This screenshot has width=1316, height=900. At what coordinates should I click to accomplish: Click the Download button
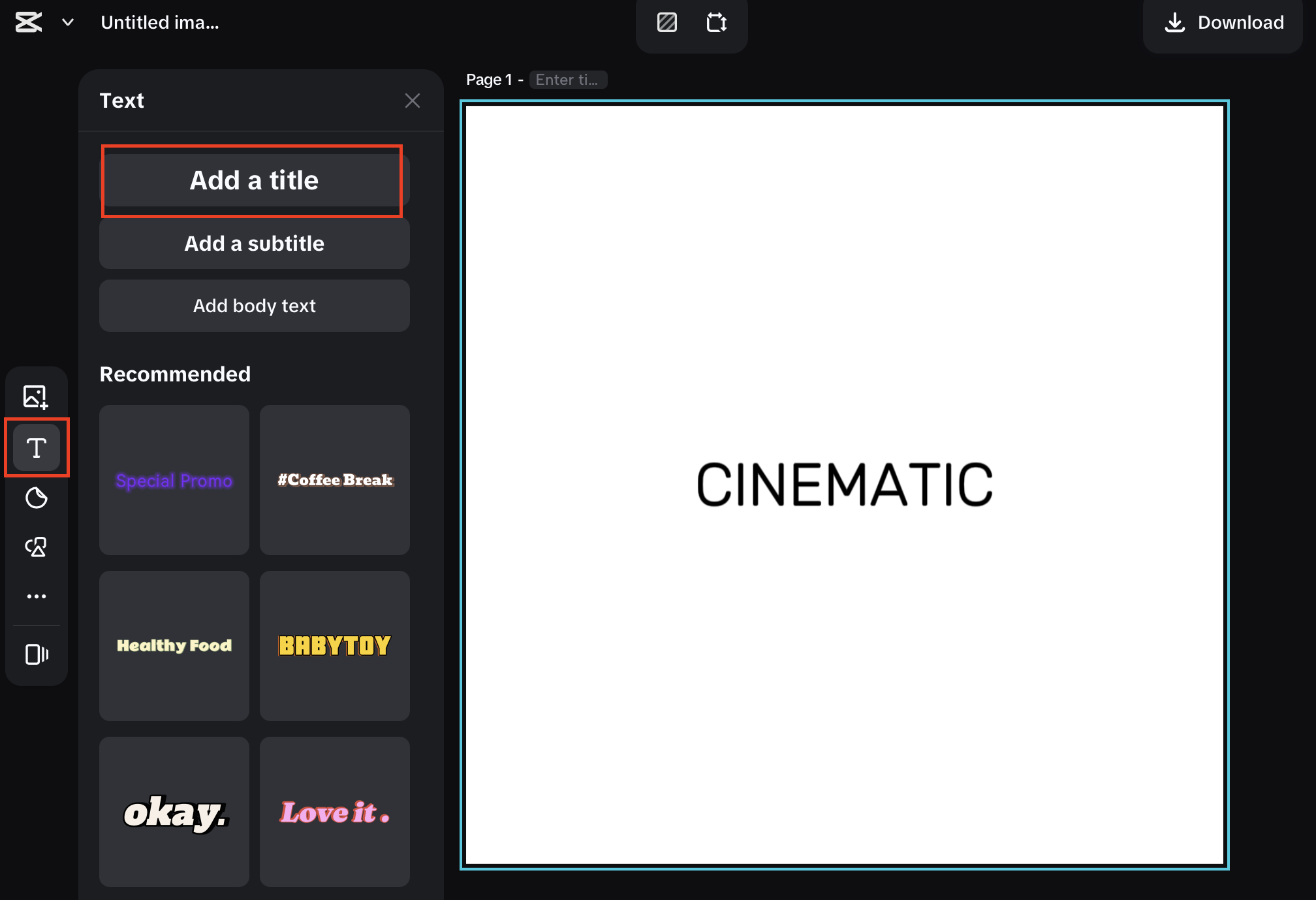click(x=1223, y=22)
